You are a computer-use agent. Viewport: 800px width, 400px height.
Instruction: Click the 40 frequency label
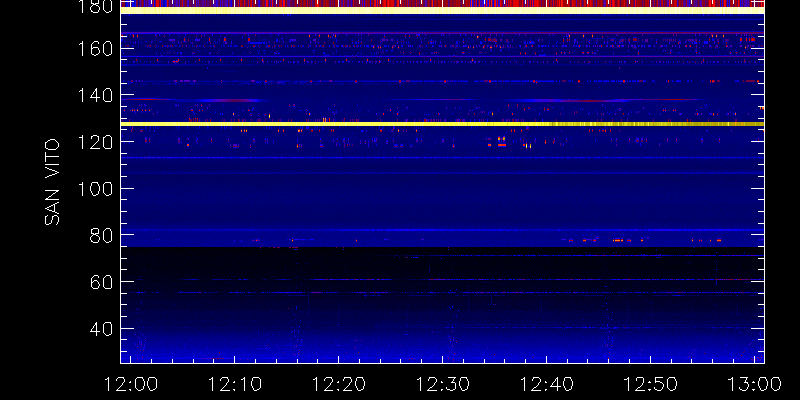tap(102, 329)
